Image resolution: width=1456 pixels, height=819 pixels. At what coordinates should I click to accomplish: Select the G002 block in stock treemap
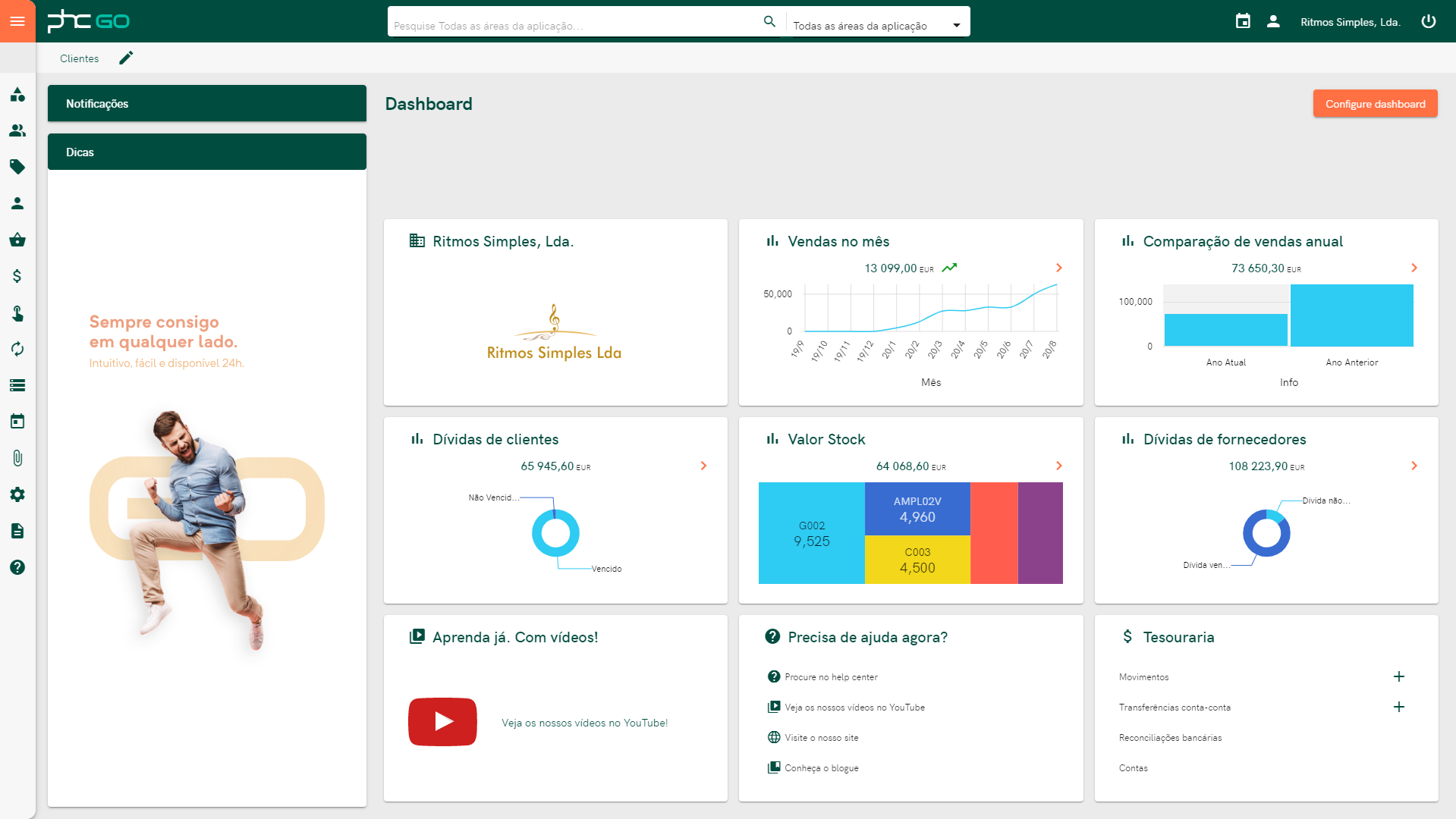coord(811,533)
